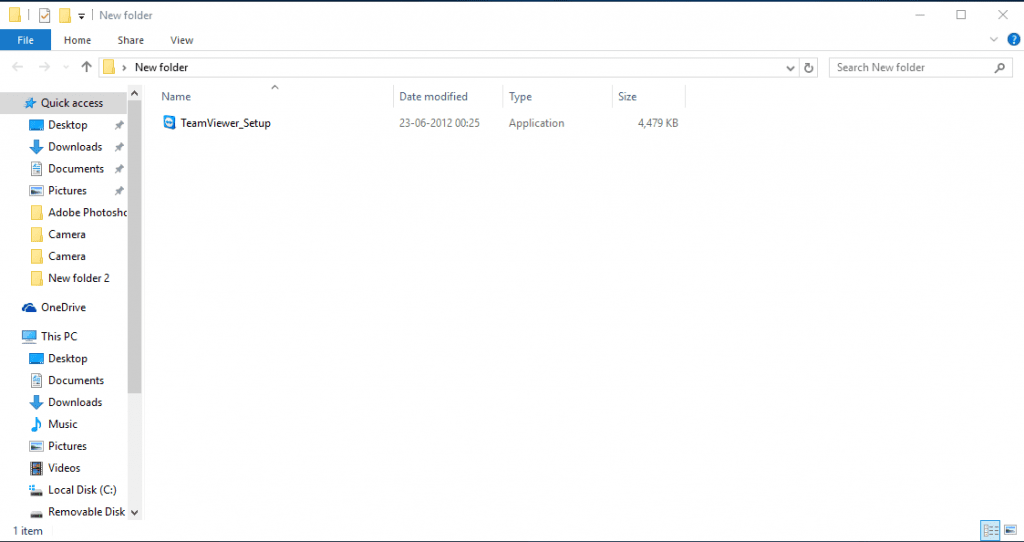Go up one level with the Up arrow
The height and width of the screenshot is (542, 1024).
[x=86, y=67]
